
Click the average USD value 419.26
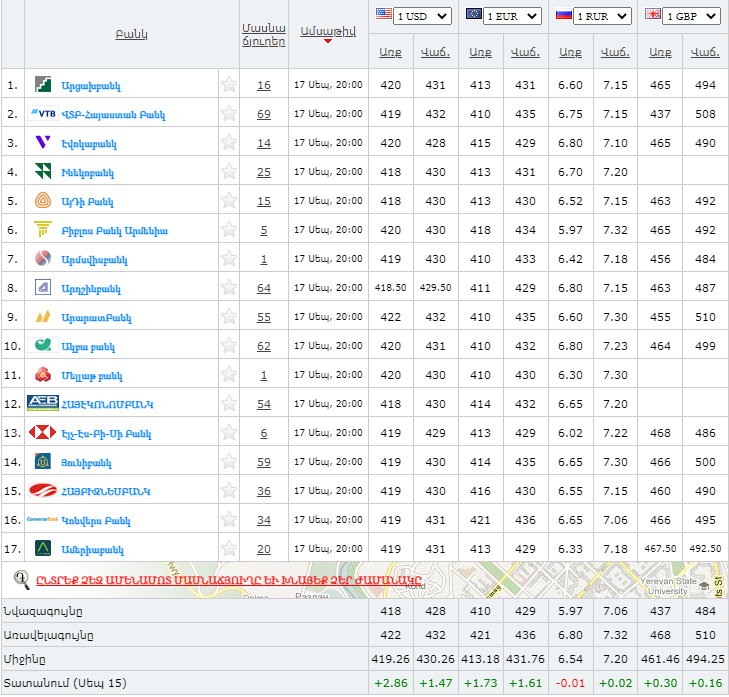coord(391,659)
